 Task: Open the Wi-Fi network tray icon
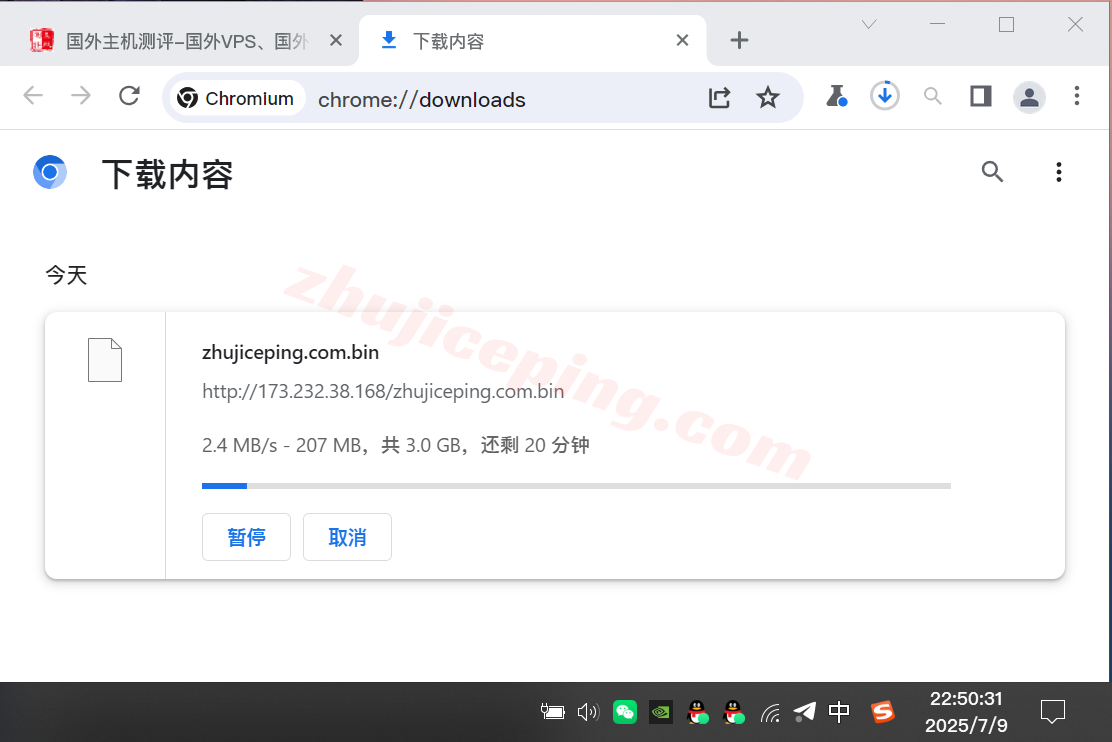770,712
